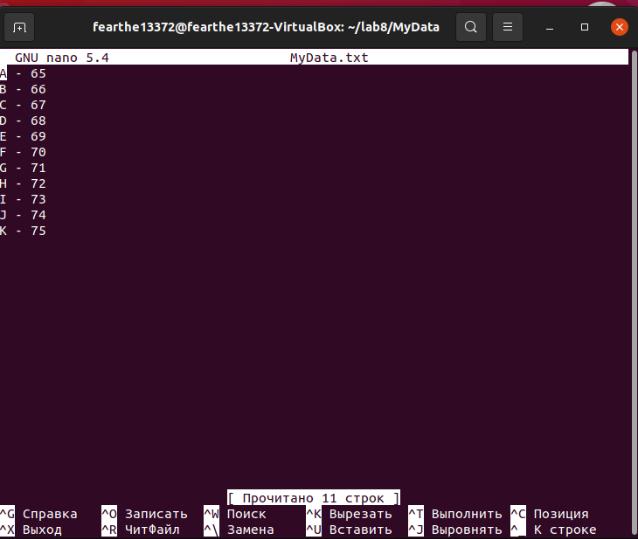
Task: Click the ^X Выход shortcut
Action: [31, 530]
